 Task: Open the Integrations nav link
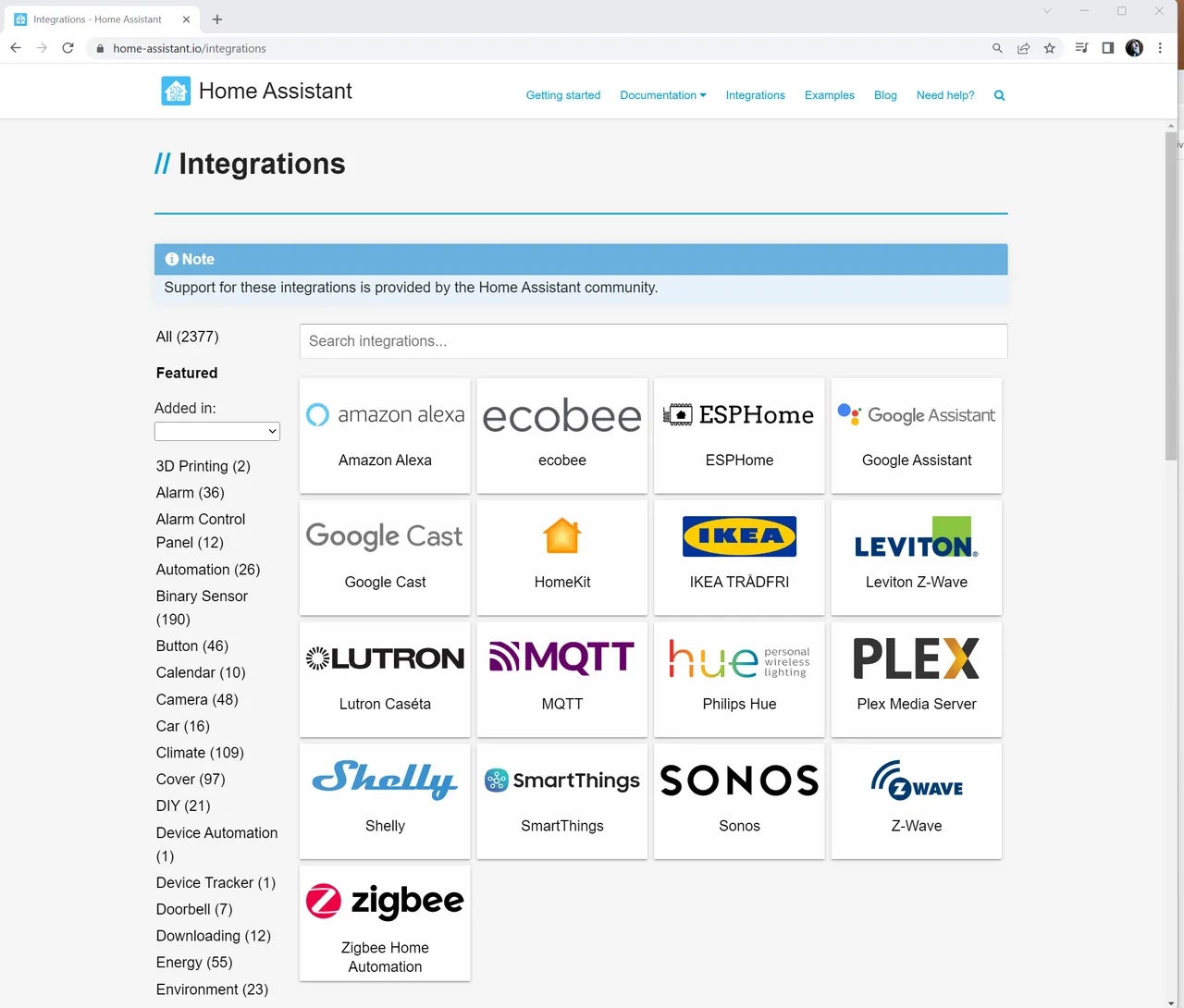[755, 95]
